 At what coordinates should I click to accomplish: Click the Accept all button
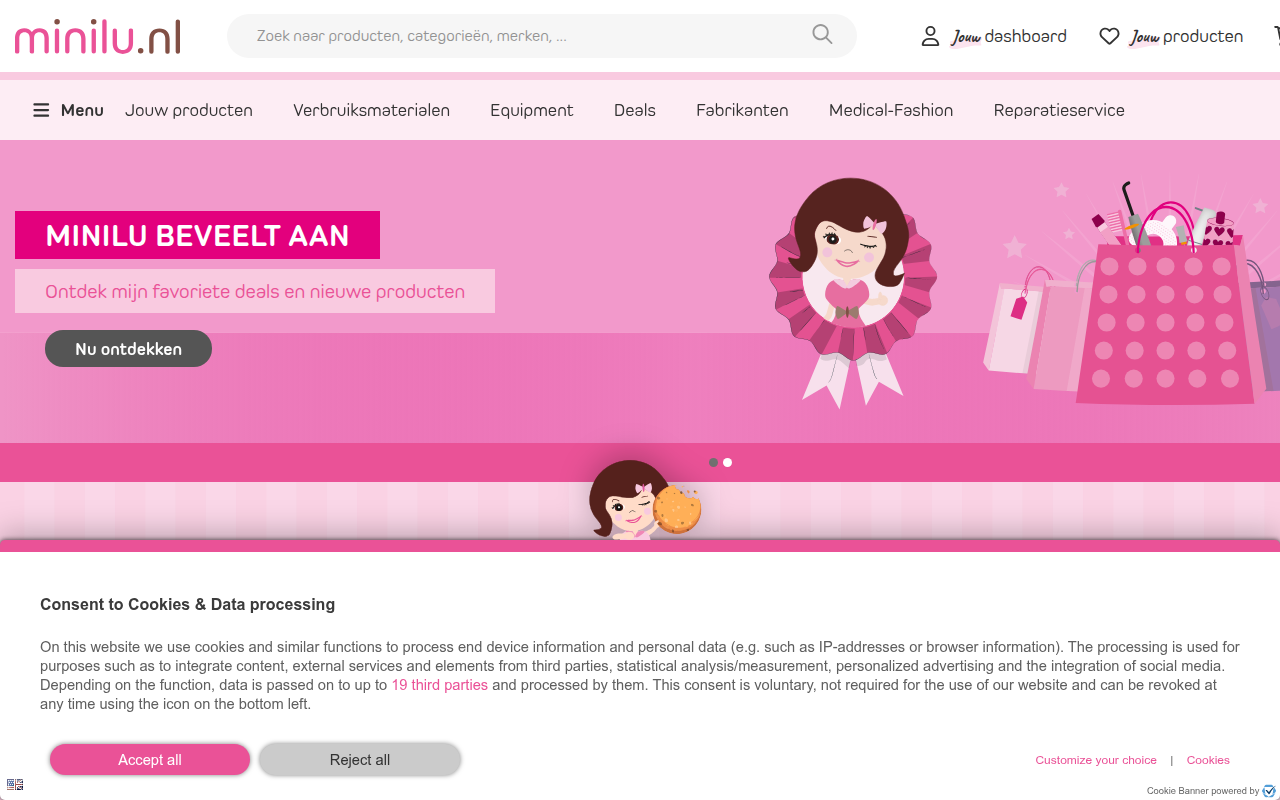coord(150,760)
